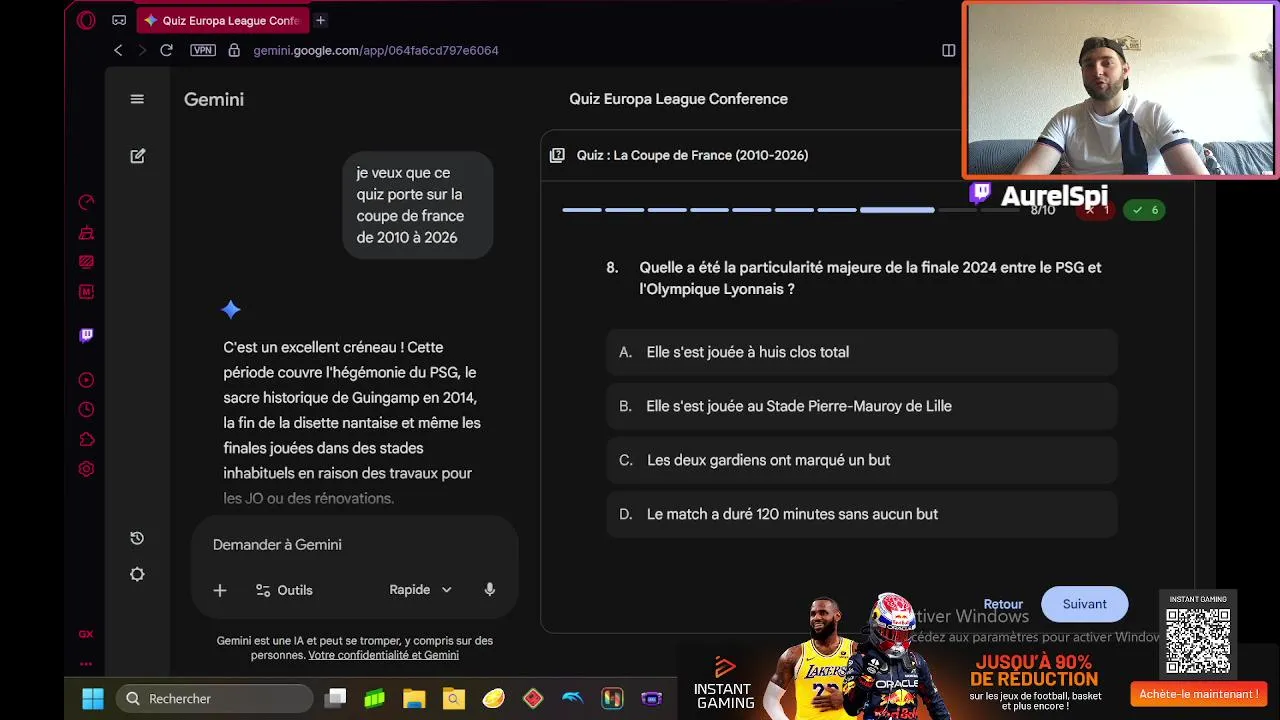Click the green correct-answers counter 6
This screenshot has width=1280, height=720.
tap(1144, 210)
